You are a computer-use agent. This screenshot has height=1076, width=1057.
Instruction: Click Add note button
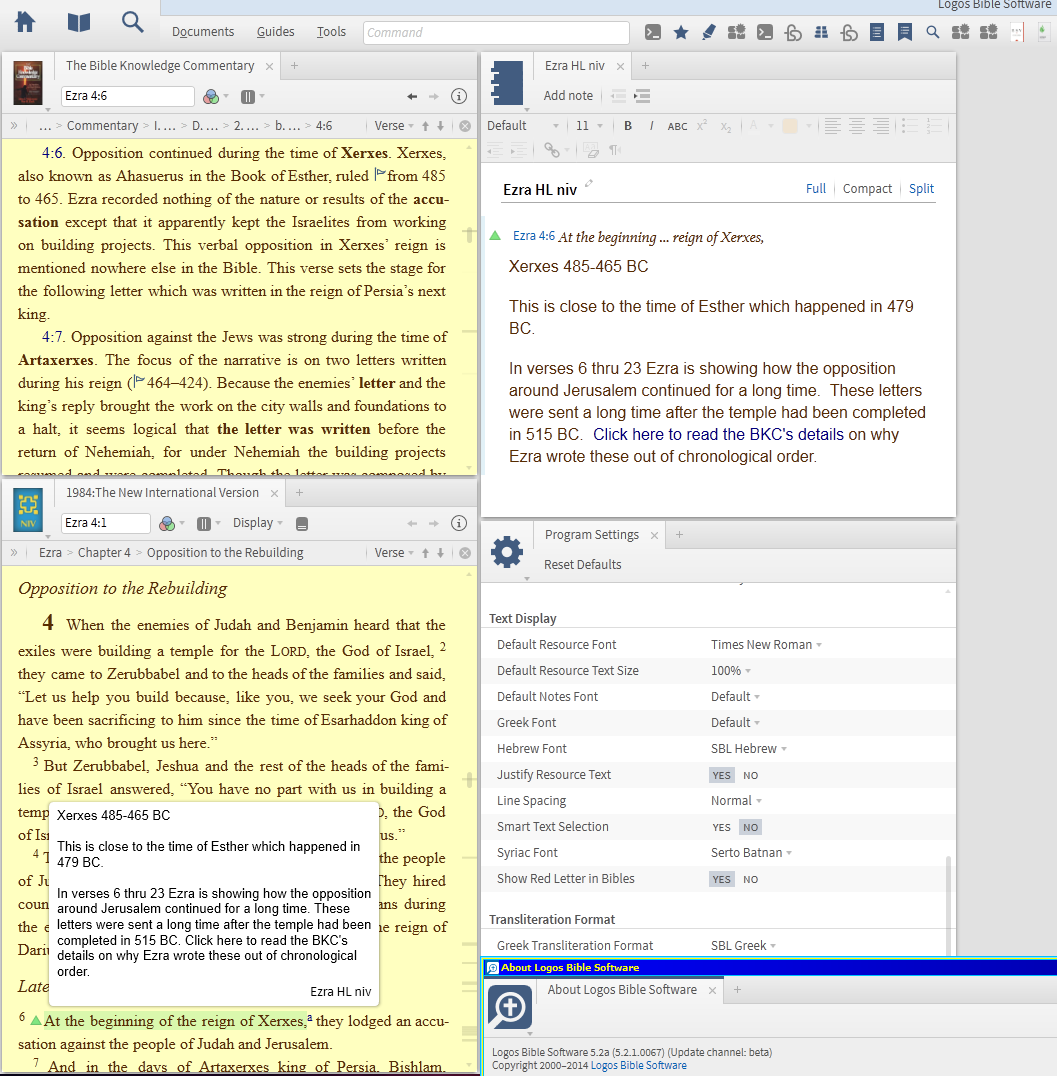(x=568, y=96)
